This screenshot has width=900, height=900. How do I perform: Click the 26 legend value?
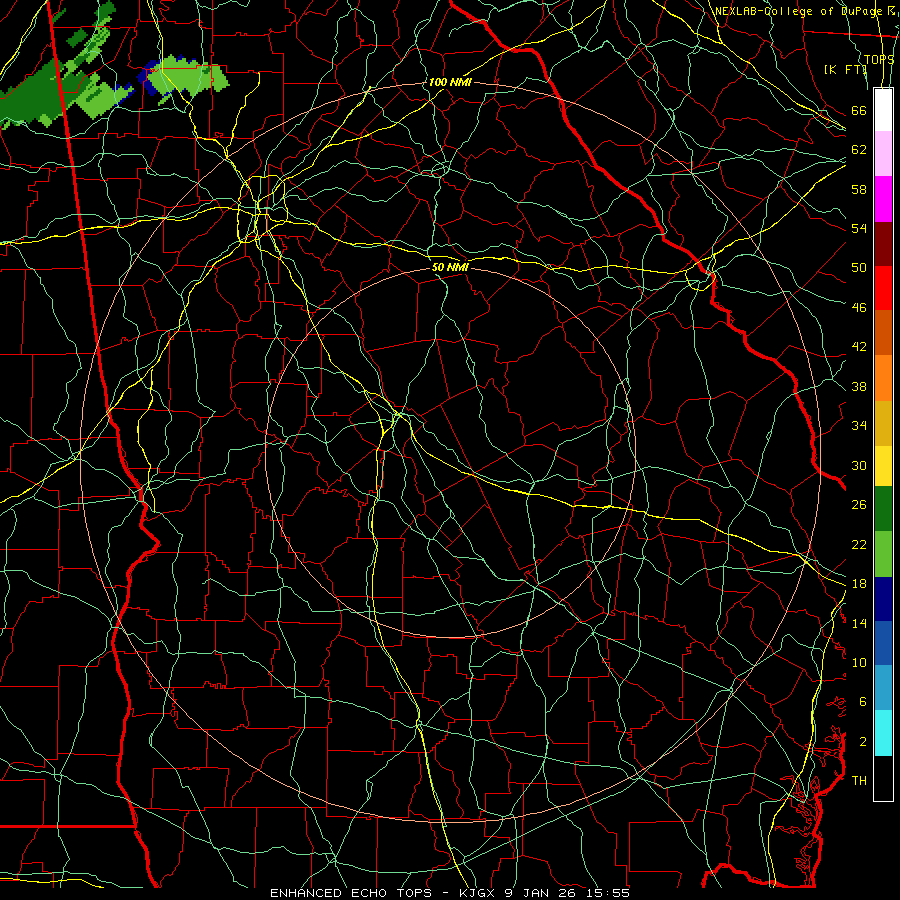(x=859, y=505)
